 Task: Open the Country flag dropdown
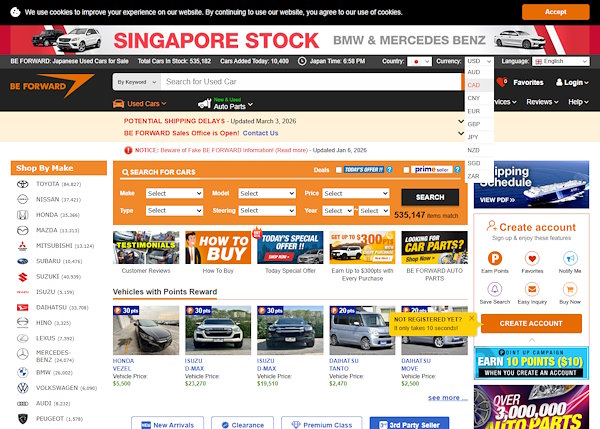(x=419, y=61)
